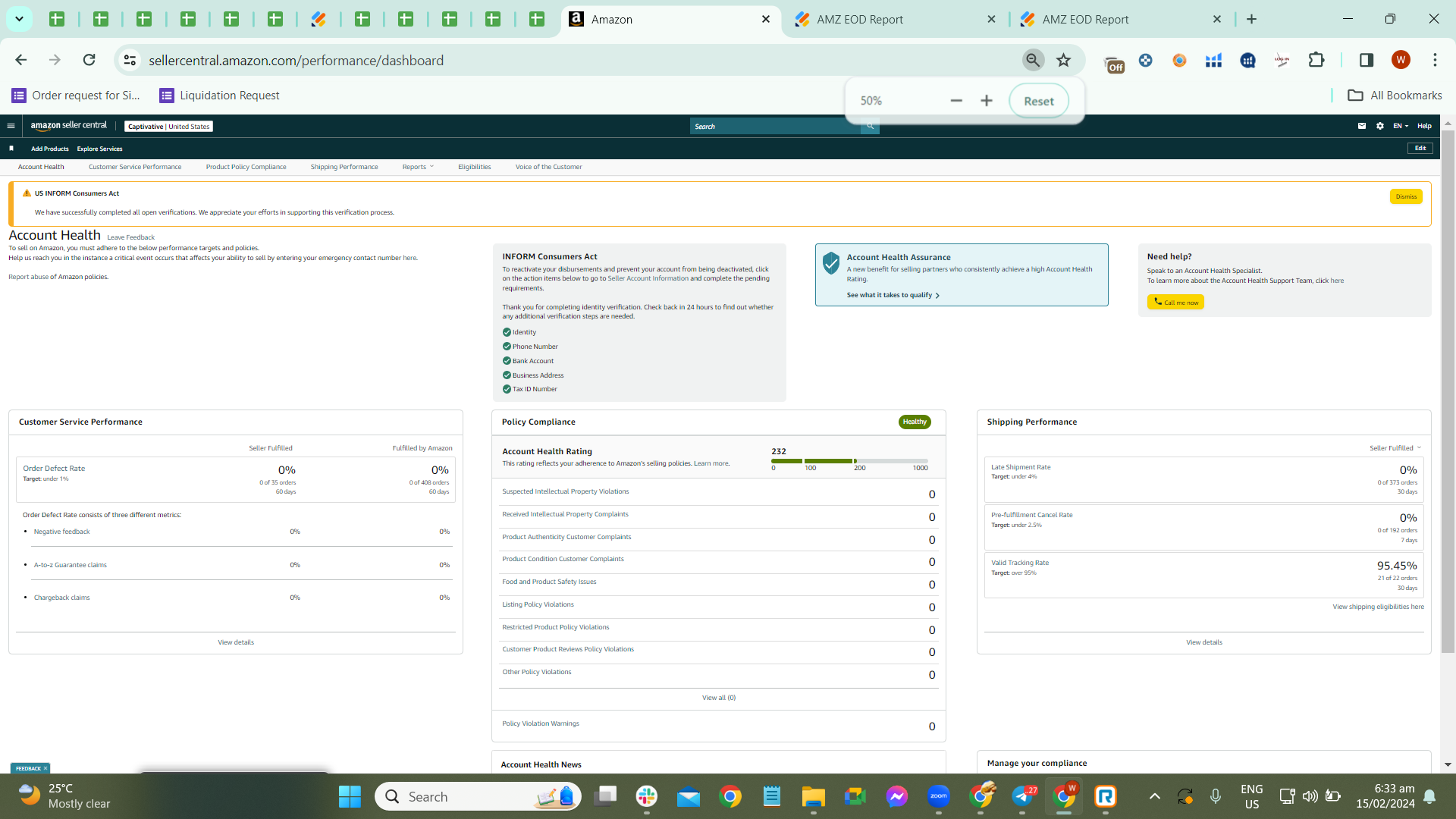
Task: Open the Seller Central messages envelope icon
Action: 1362,126
